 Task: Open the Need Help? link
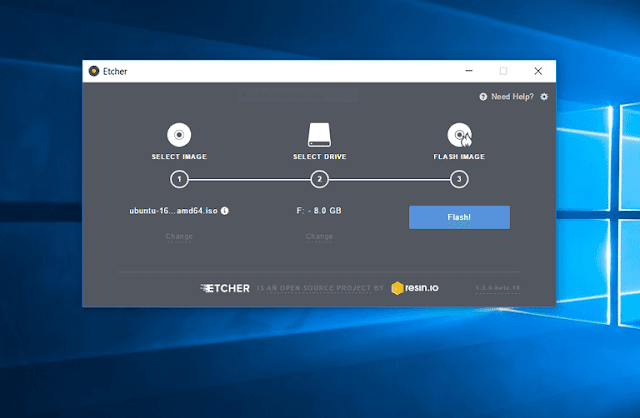[512, 97]
